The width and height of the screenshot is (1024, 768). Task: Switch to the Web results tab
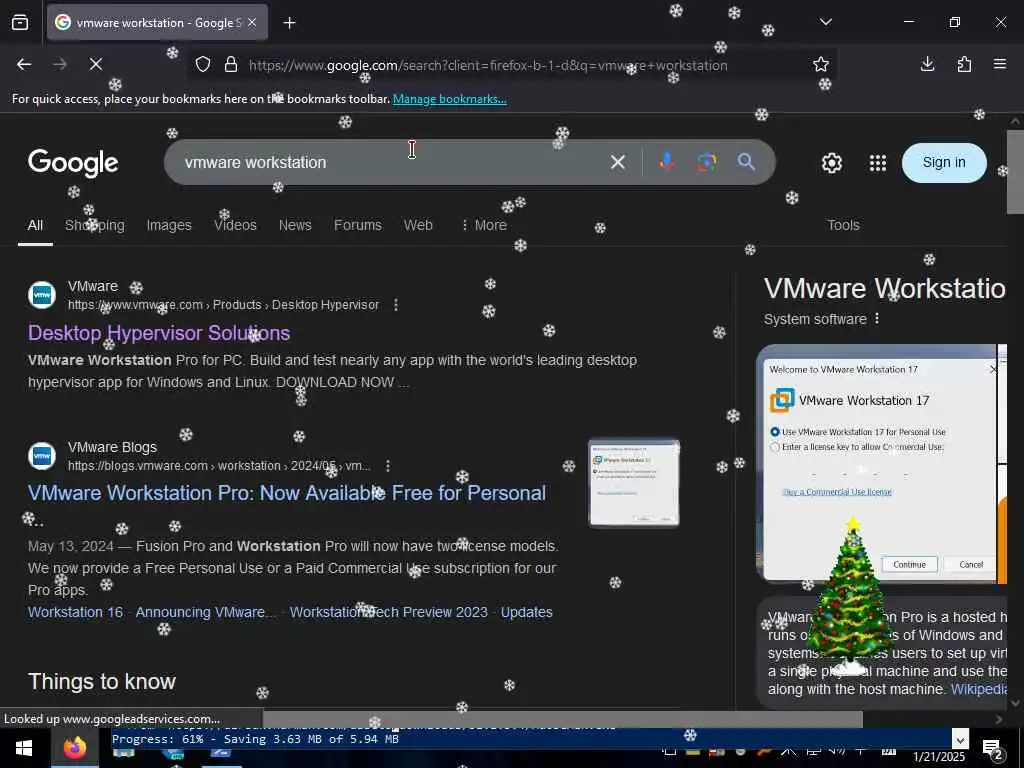pos(418,225)
